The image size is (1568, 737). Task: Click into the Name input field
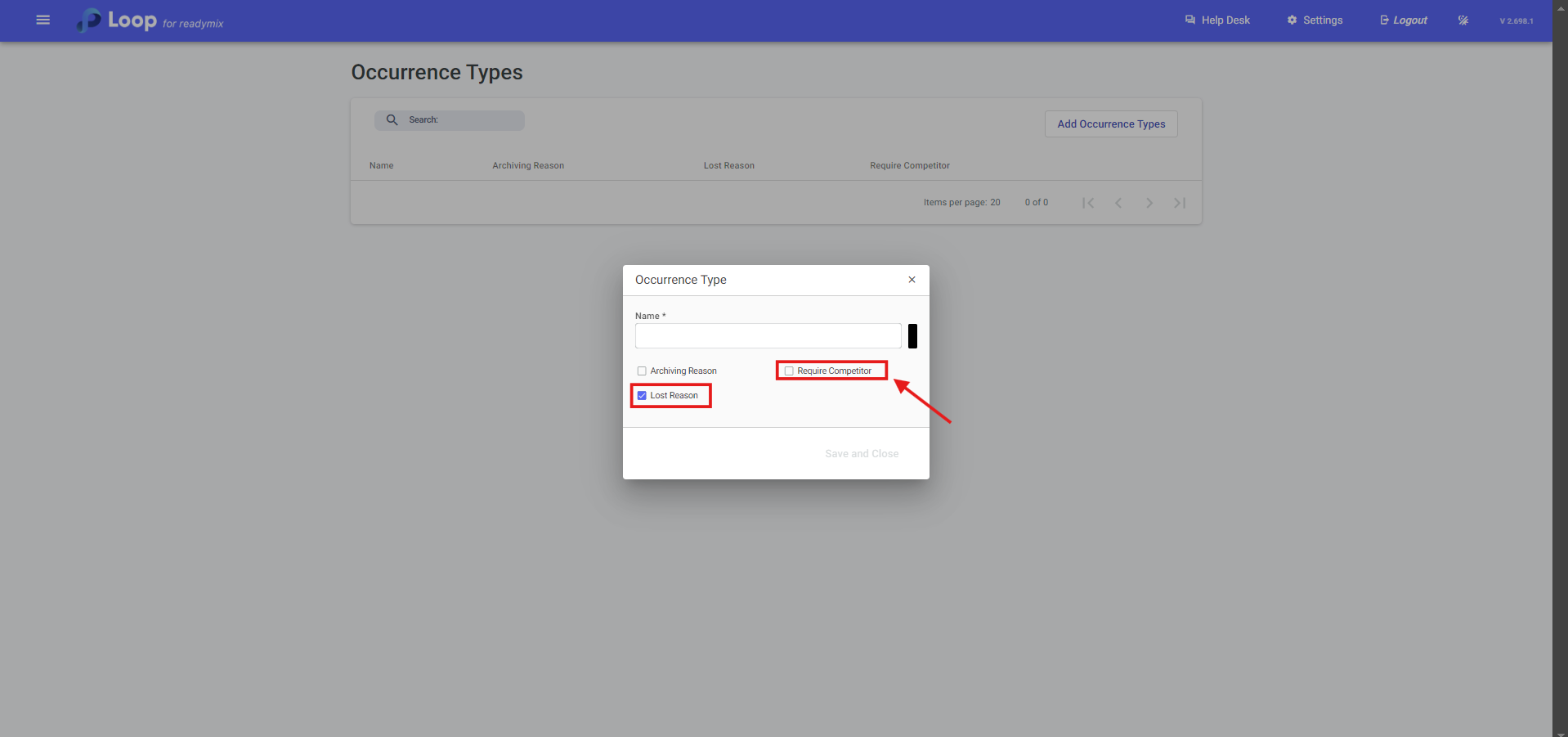point(768,336)
